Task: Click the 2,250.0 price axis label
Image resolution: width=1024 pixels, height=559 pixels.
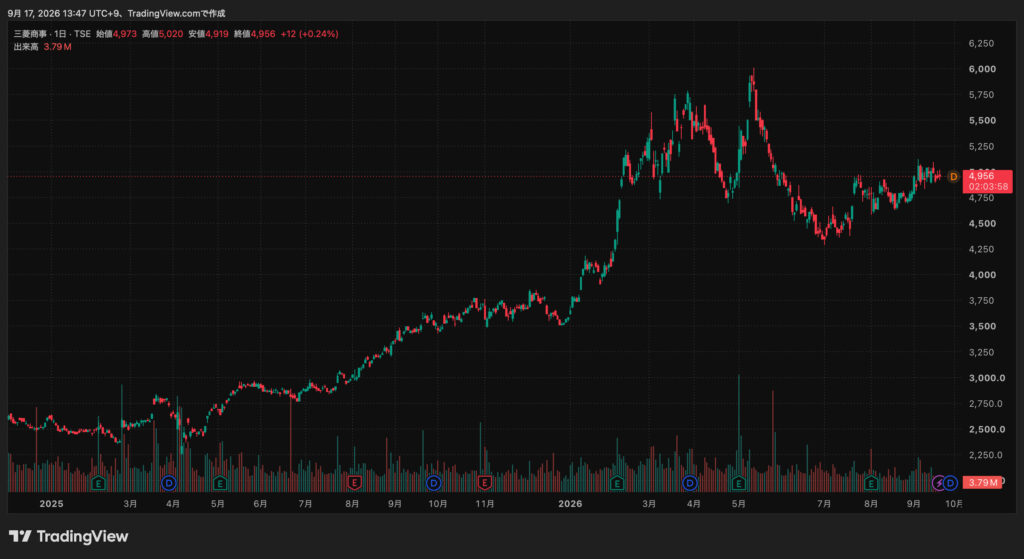Action: [985, 455]
